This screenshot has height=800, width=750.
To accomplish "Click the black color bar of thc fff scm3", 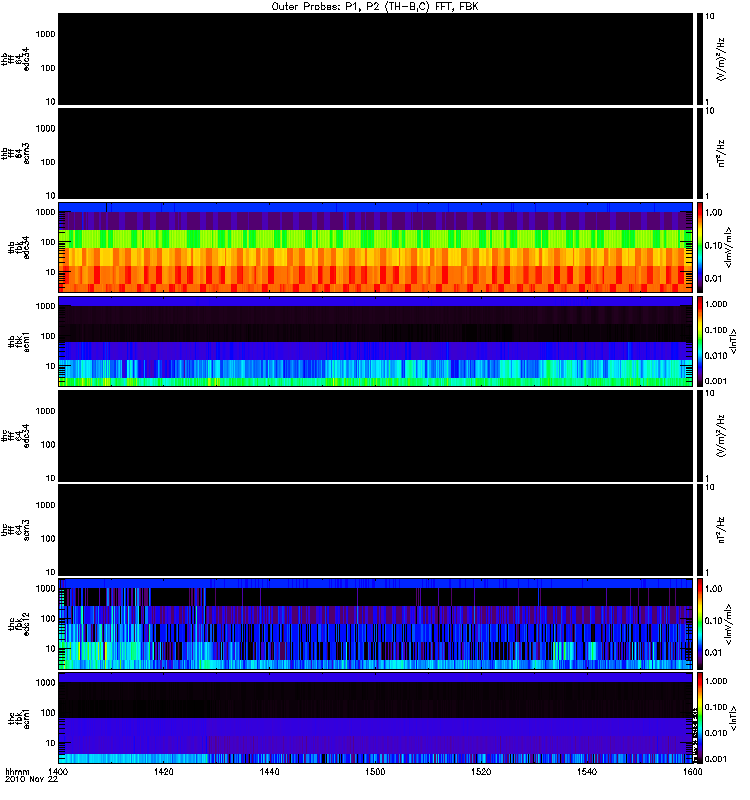I will 700,530.
